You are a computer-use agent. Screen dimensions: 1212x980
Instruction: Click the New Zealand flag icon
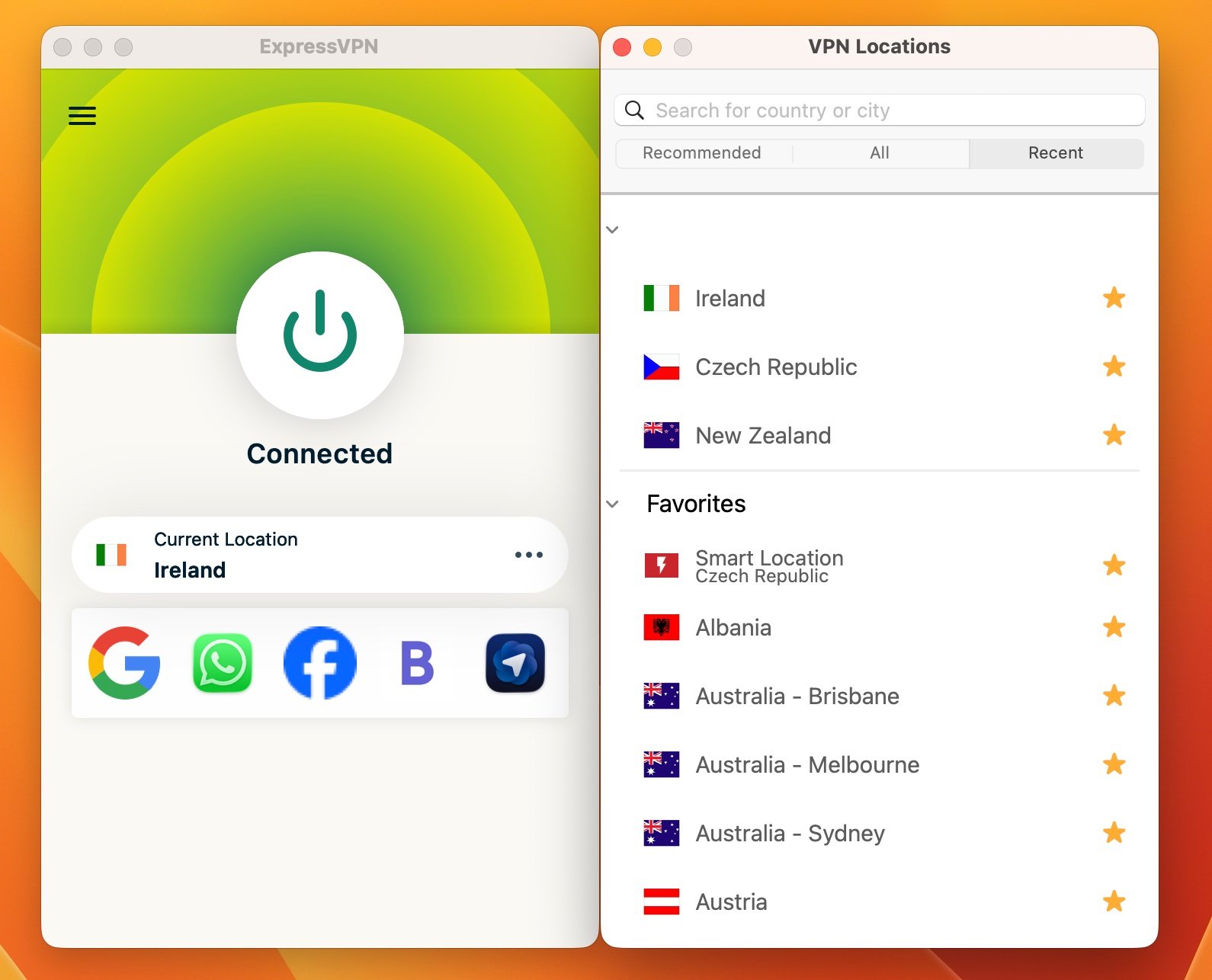click(x=662, y=435)
